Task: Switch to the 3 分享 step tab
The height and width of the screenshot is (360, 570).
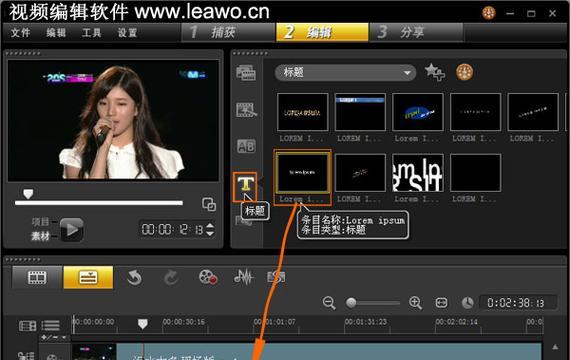Action: 416,32
